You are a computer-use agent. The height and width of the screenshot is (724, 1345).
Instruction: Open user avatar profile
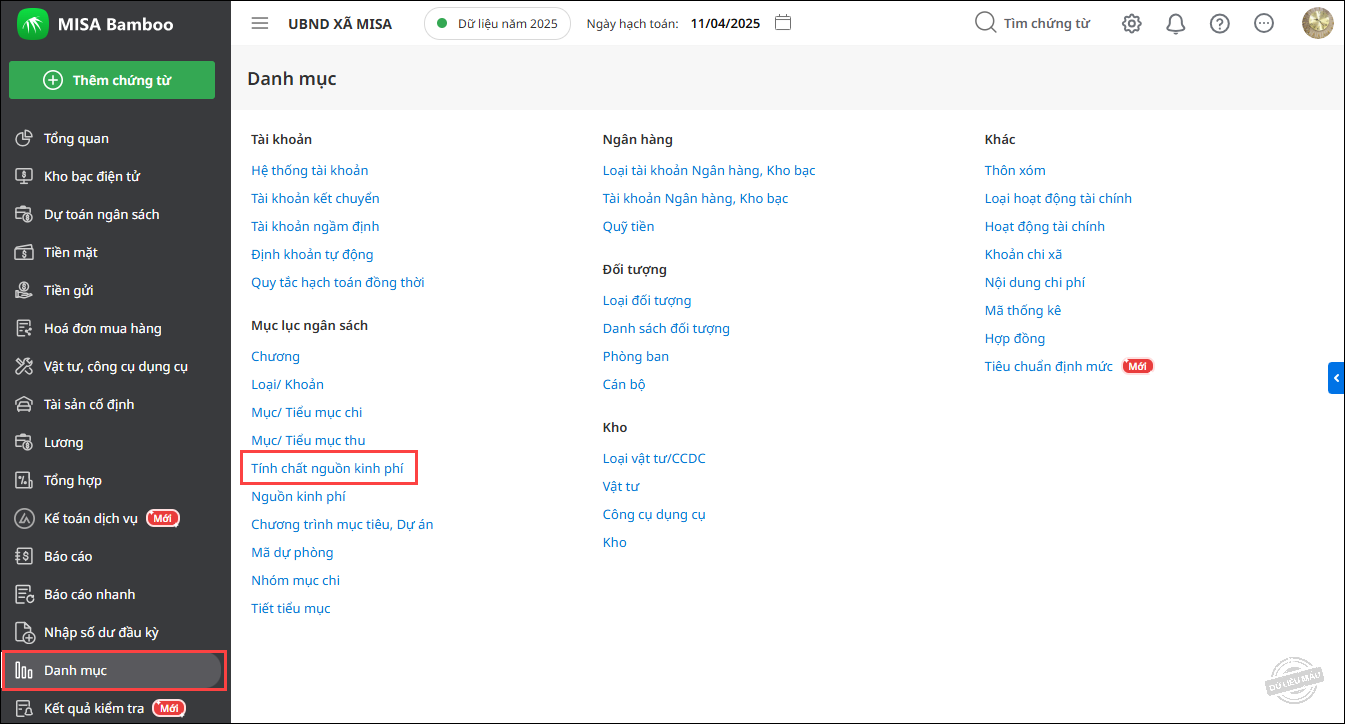(x=1318, y=23)
